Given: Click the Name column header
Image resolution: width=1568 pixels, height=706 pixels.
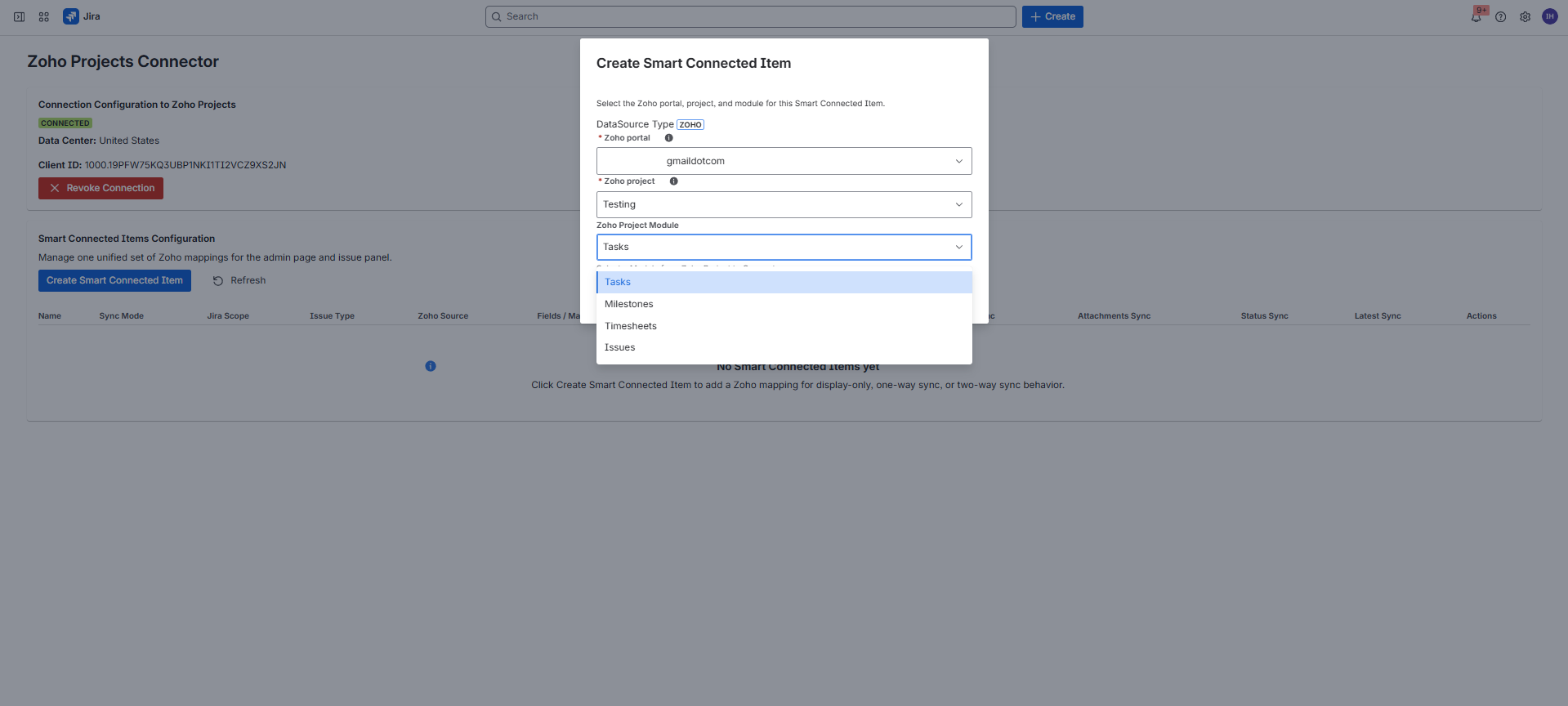Looking at the screenshot, I should point(50,316).
